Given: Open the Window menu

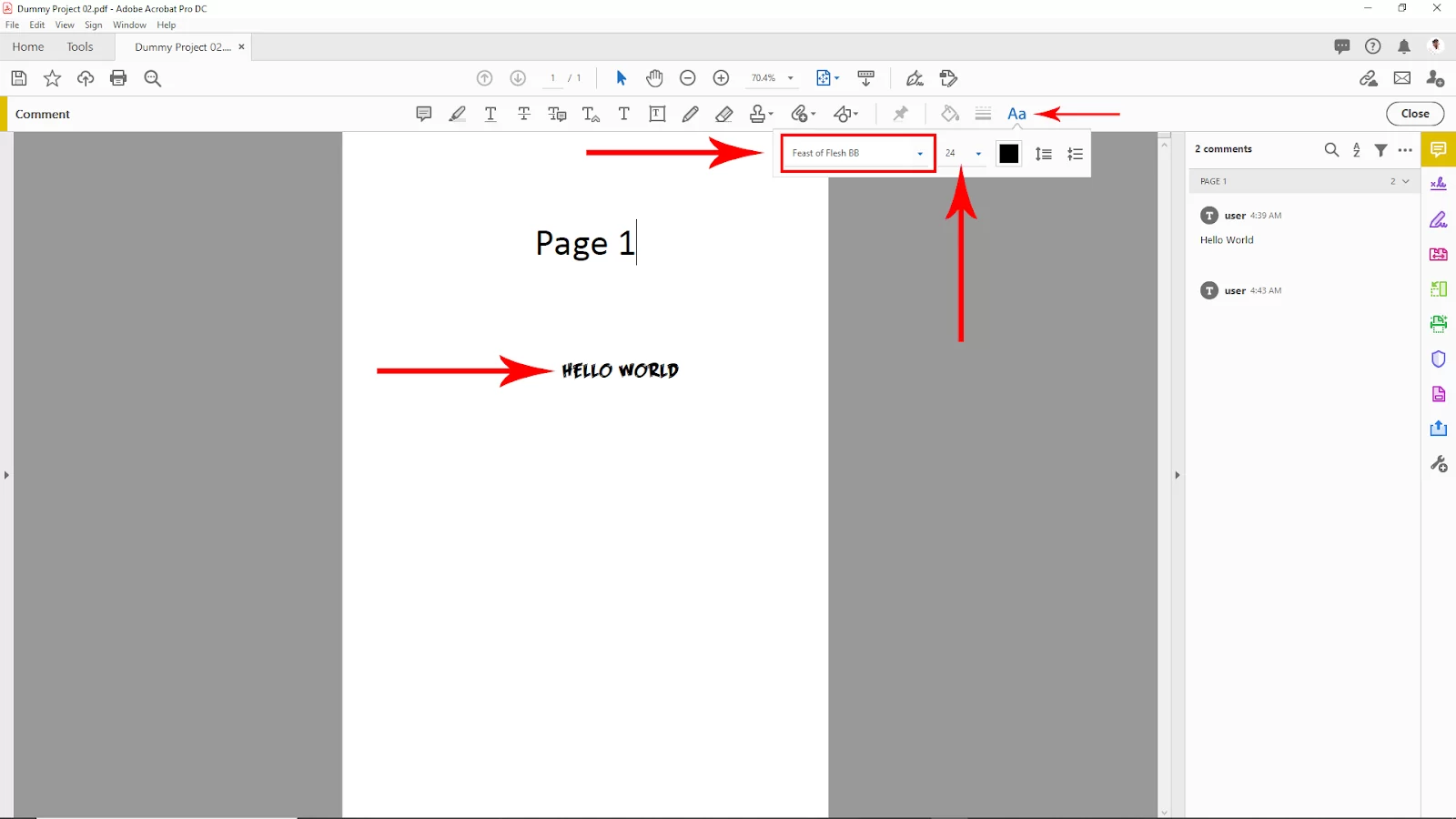Looking at the screenshot, I should [129, 25].
